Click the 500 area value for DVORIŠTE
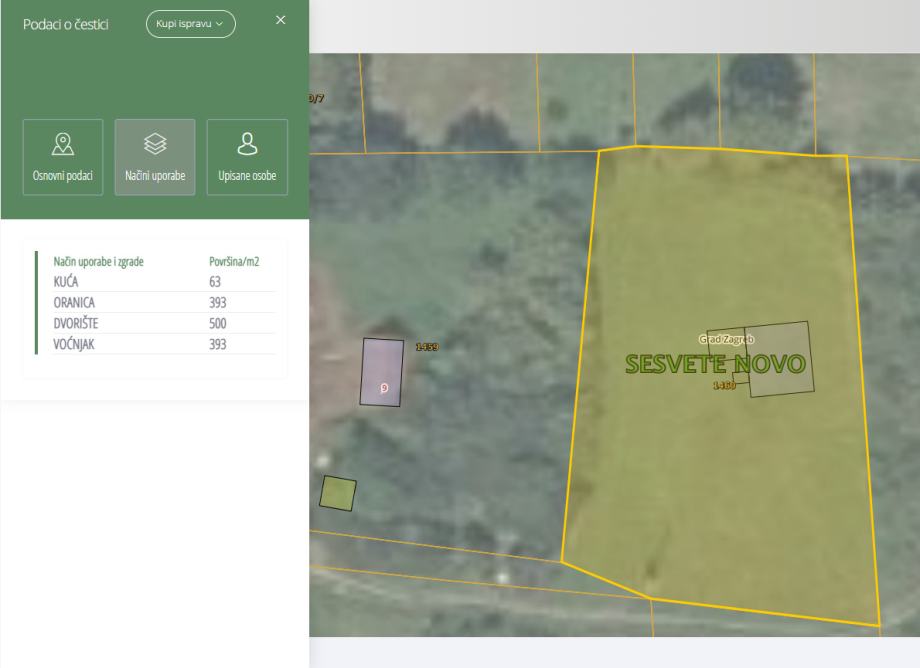This screenshot has height=668, width=920. point(218,323)
